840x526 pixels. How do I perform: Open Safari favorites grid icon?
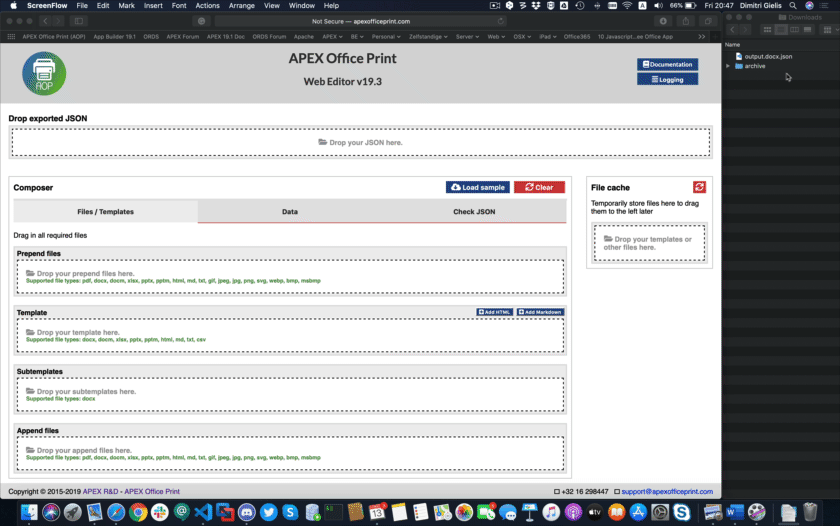[11, 36]
